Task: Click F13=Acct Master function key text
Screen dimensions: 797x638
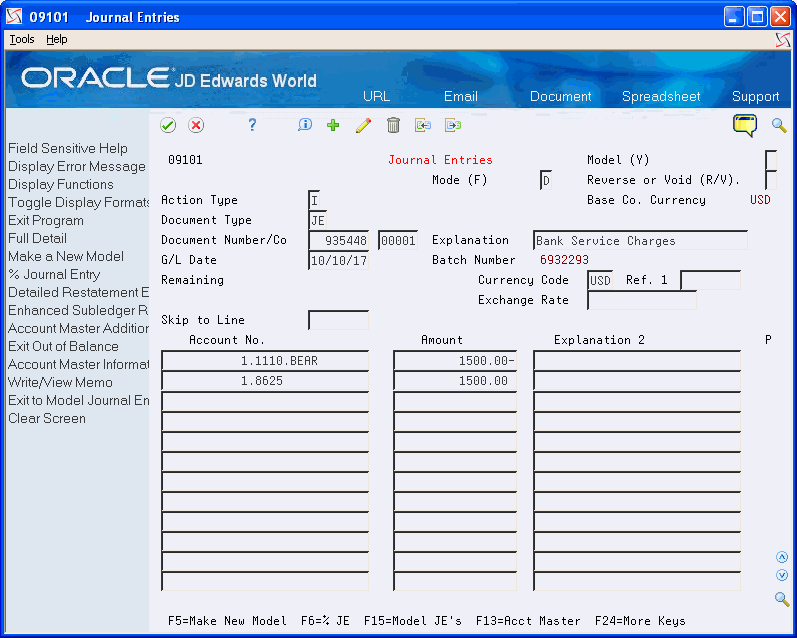Action: [x=528, y=621]
